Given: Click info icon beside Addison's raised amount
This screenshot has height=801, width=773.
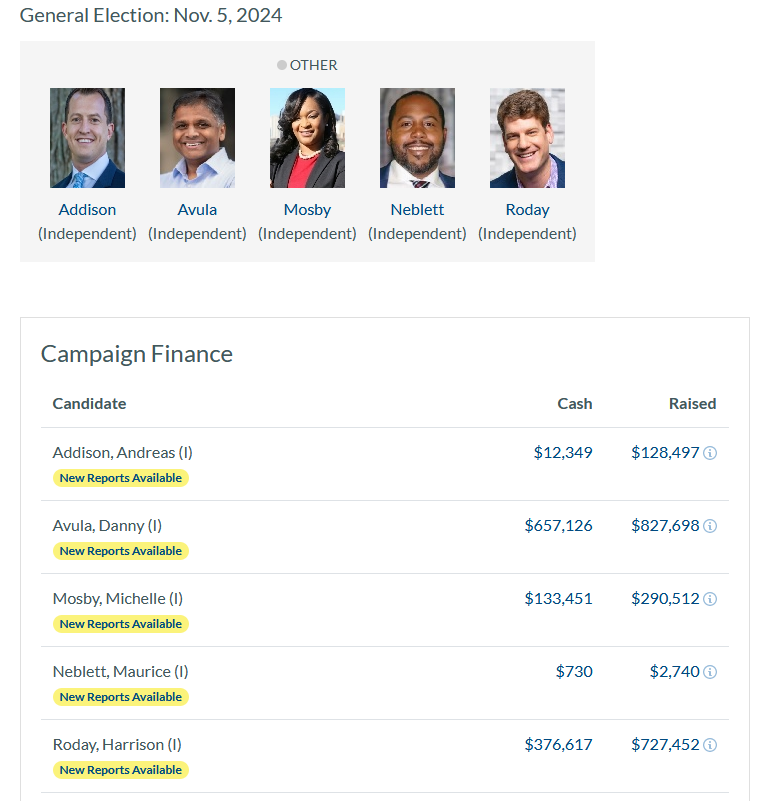Looking at the screenshot, I should (710, 453).
